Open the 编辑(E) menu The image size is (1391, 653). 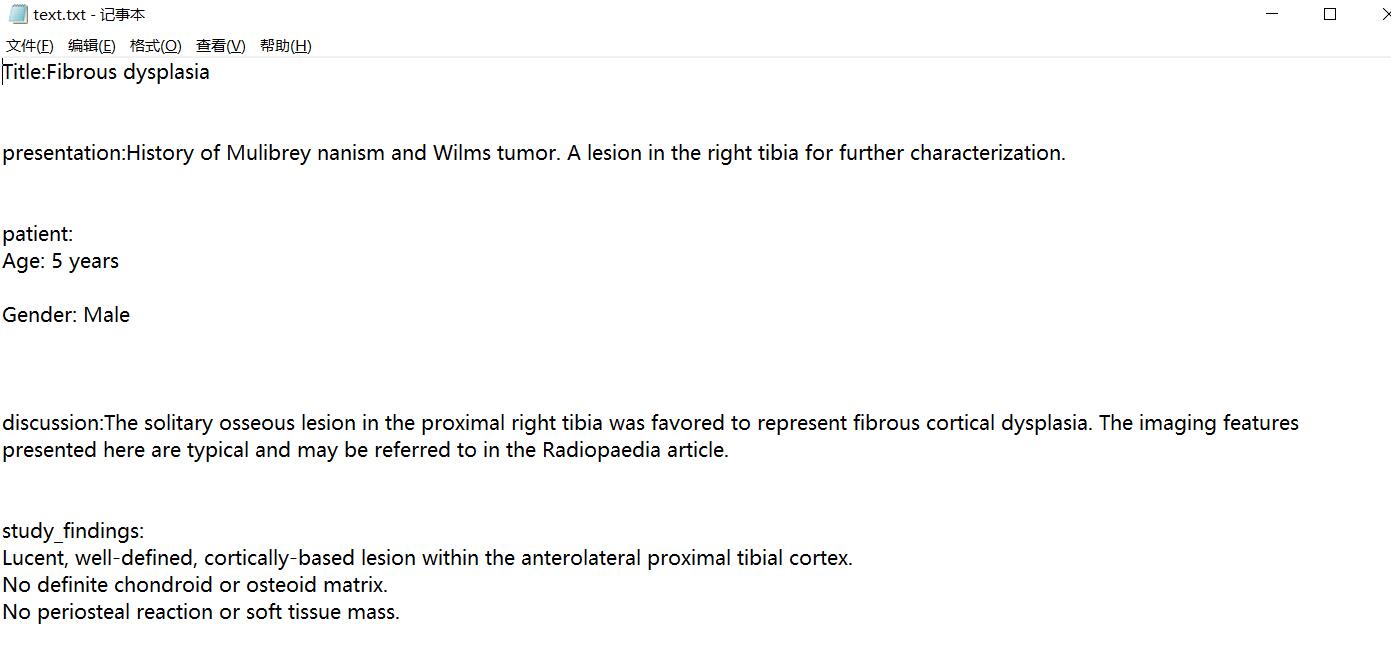coord(91,46)
